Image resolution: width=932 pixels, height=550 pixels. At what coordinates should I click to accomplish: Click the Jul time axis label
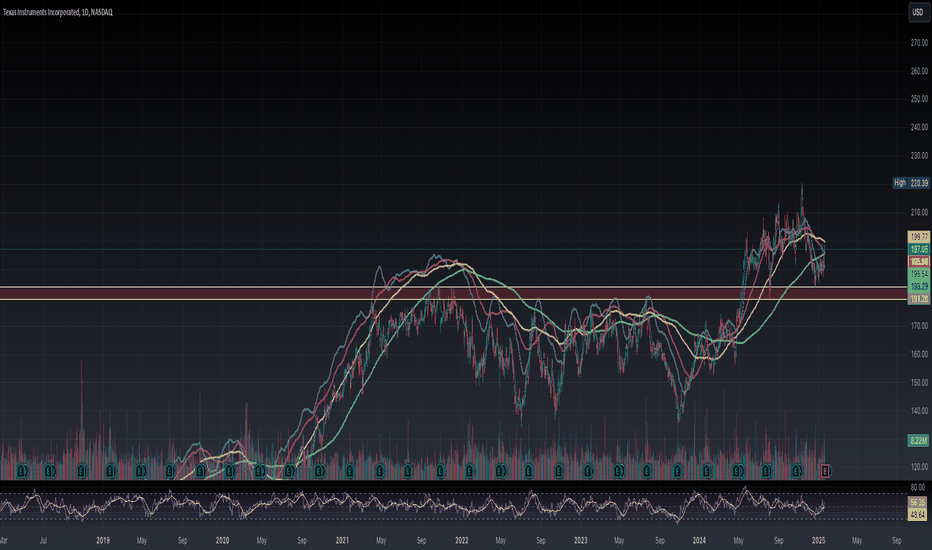click(x=43, y=540)
